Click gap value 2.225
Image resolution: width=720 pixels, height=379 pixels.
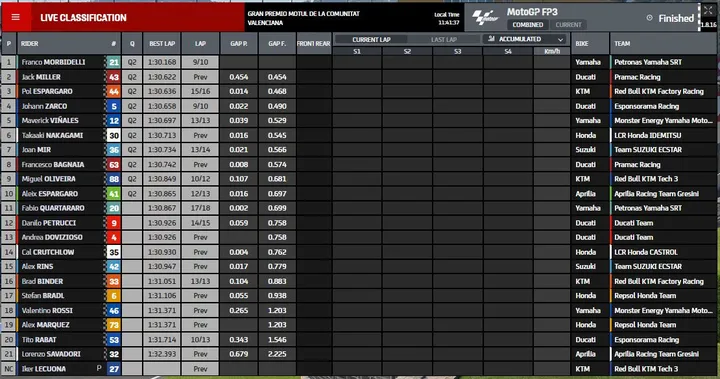(x=277, y=354)
